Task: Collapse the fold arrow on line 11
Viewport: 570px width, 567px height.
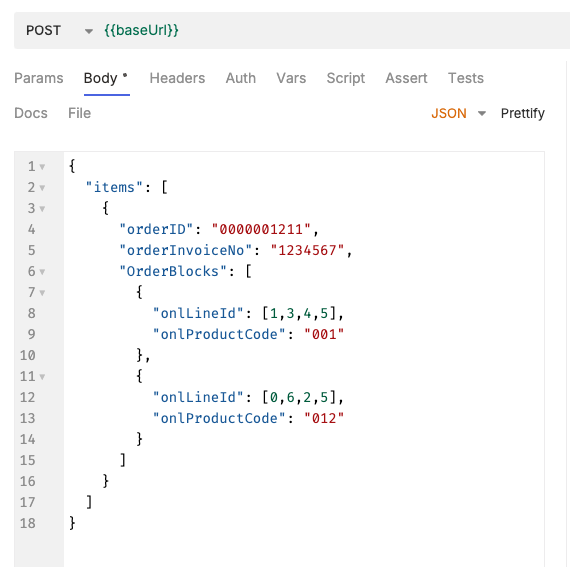Action: (42, 377)
